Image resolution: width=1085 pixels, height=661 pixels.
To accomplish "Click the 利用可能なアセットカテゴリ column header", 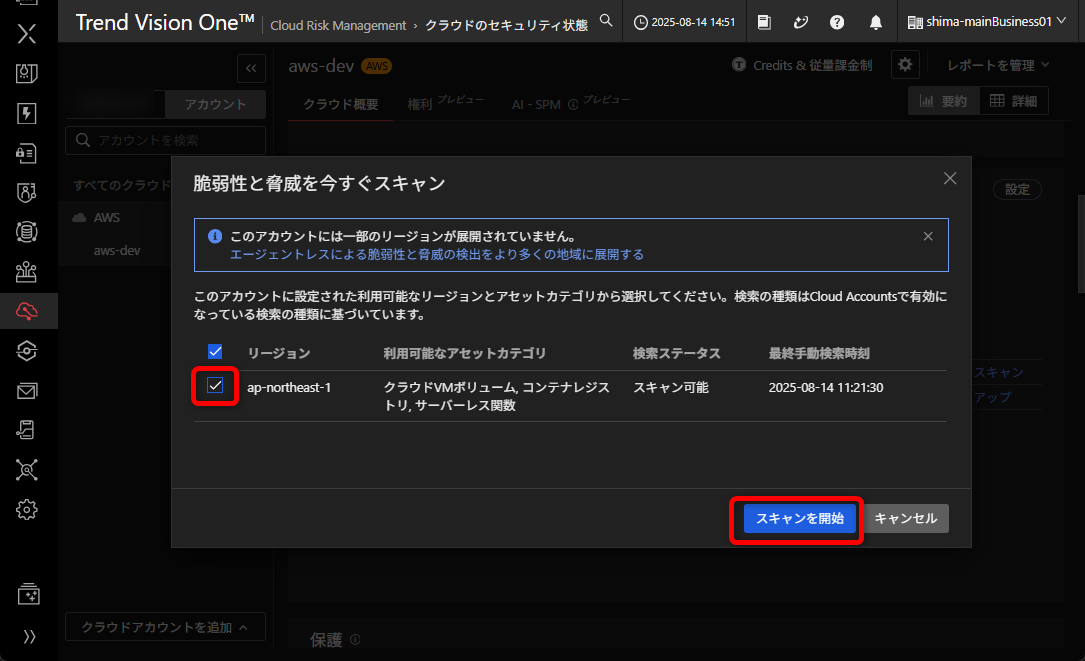I will (465, 354).
